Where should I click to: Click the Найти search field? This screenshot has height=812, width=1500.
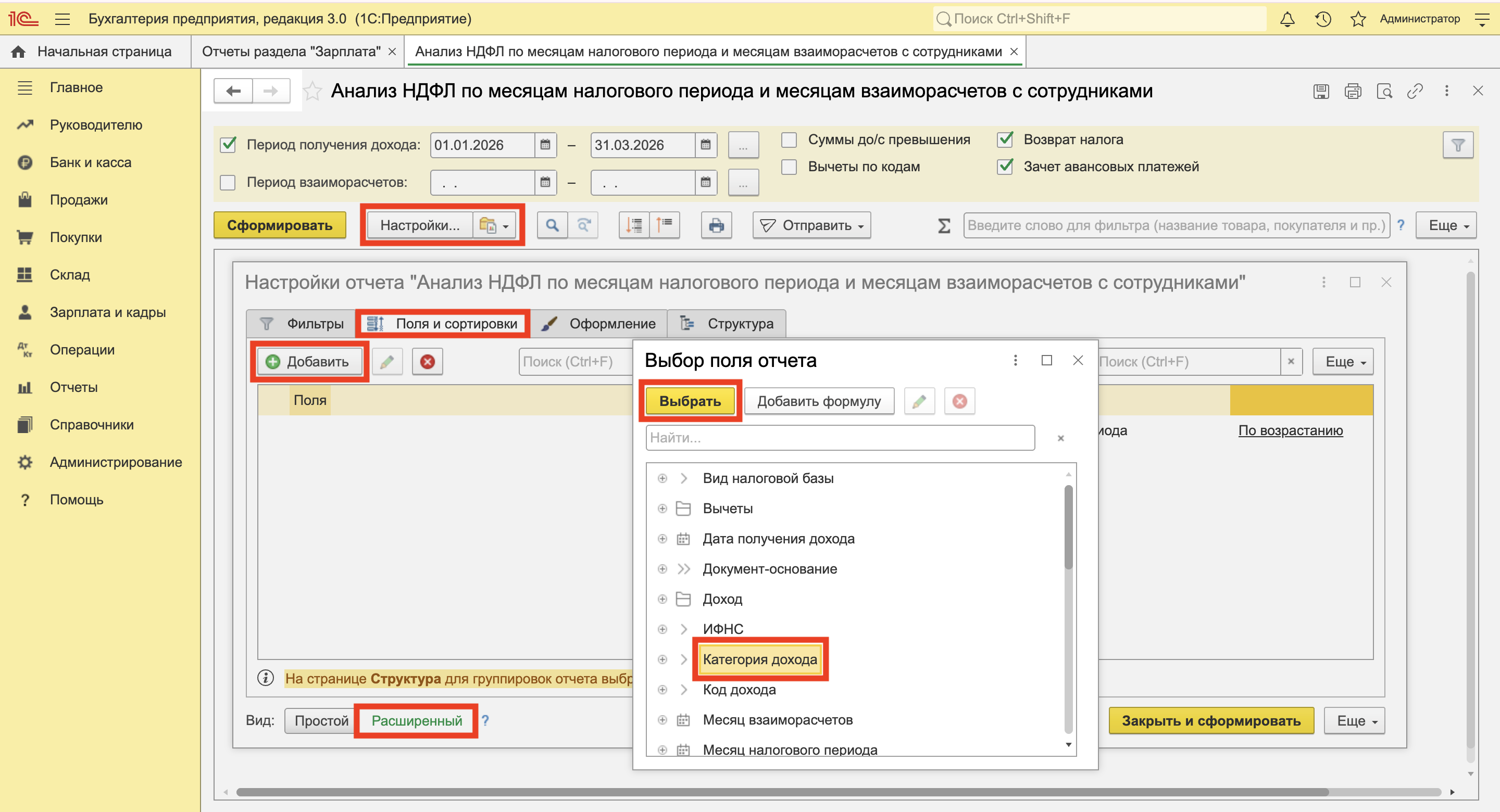839,438
